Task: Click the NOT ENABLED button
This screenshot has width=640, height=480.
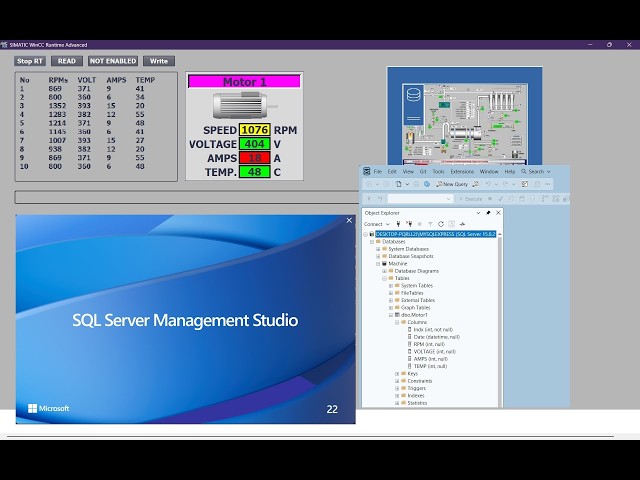Action: click(113, 61)
